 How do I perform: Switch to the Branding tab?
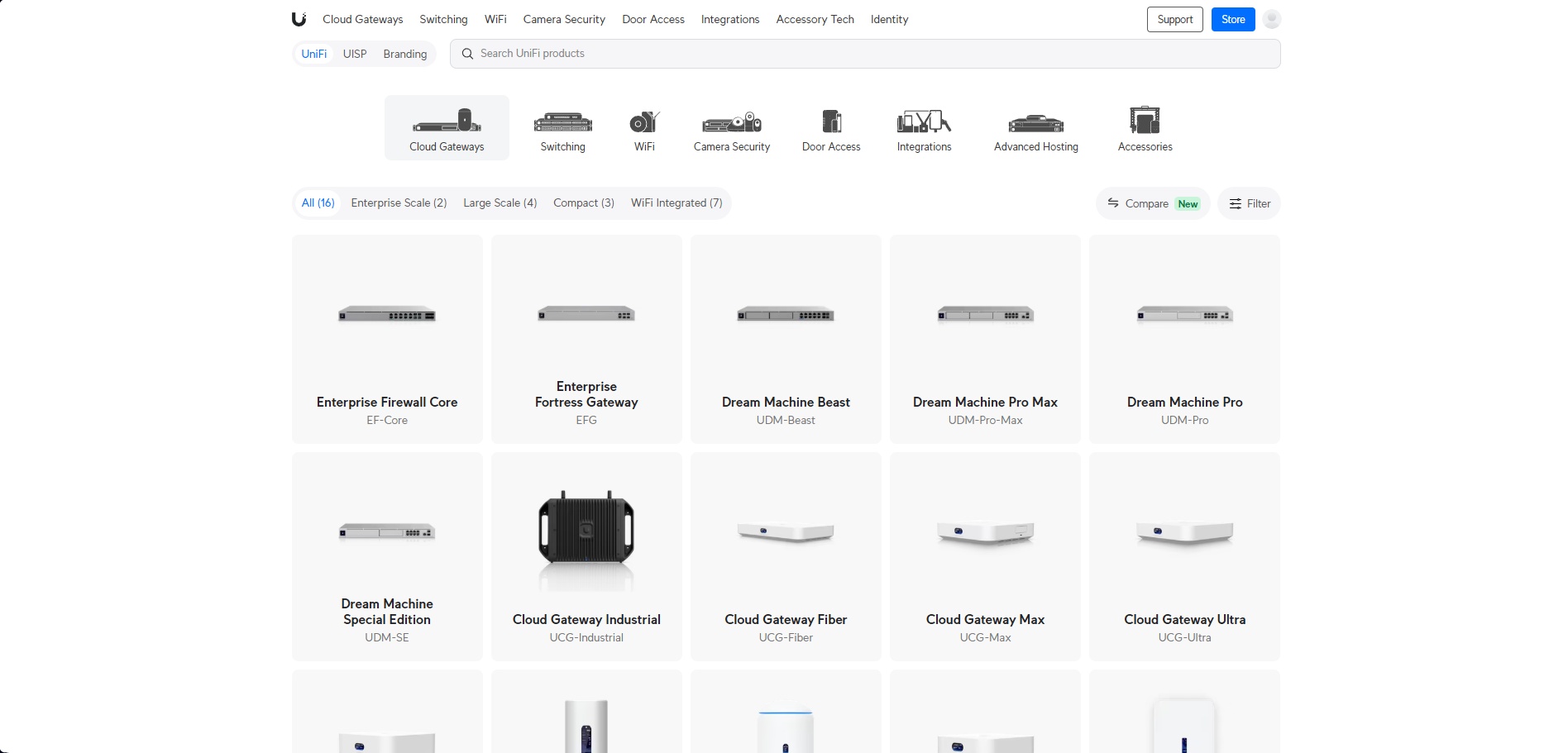[x=405, y=54]
